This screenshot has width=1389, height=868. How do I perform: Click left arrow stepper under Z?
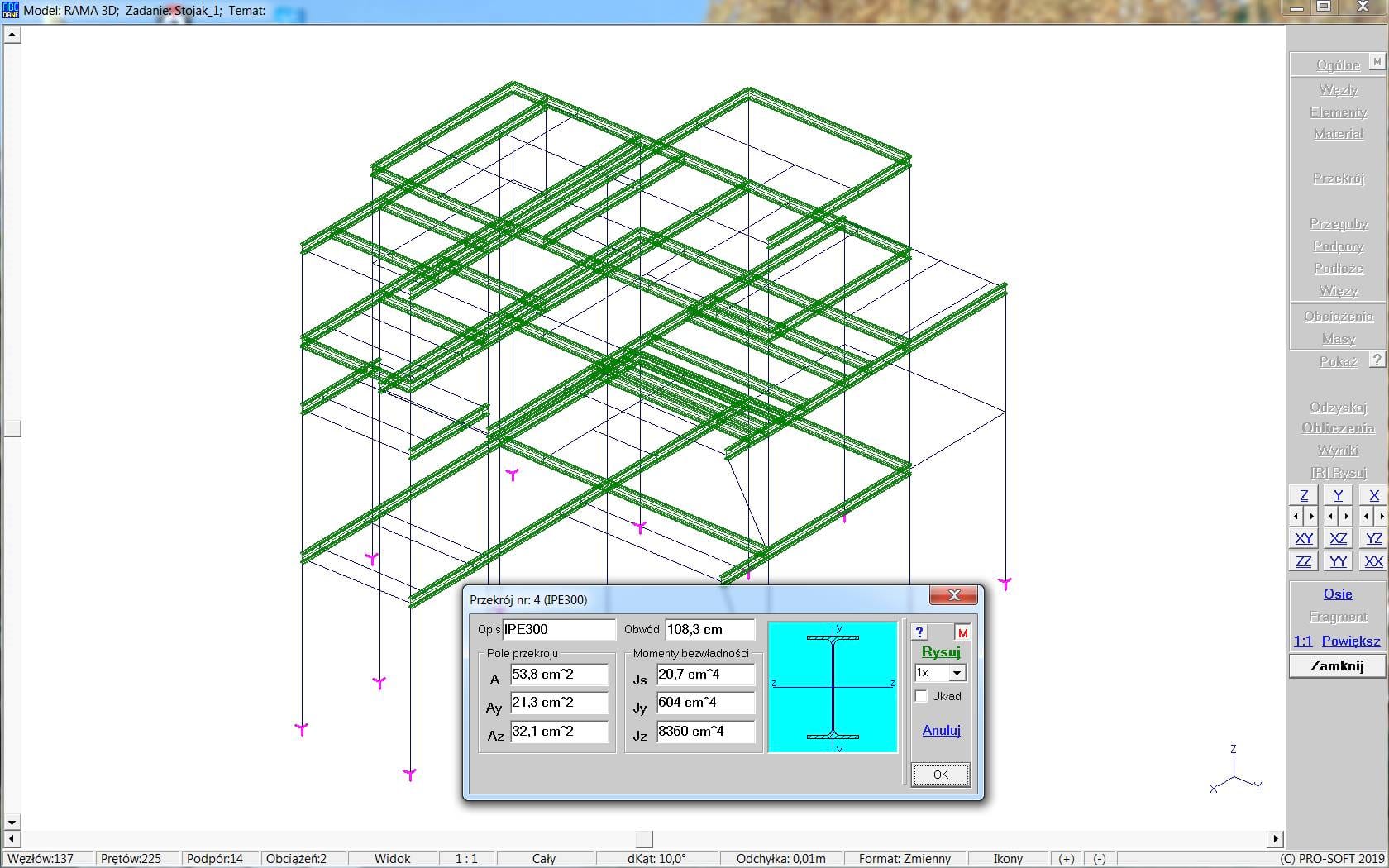[1296, 517]
